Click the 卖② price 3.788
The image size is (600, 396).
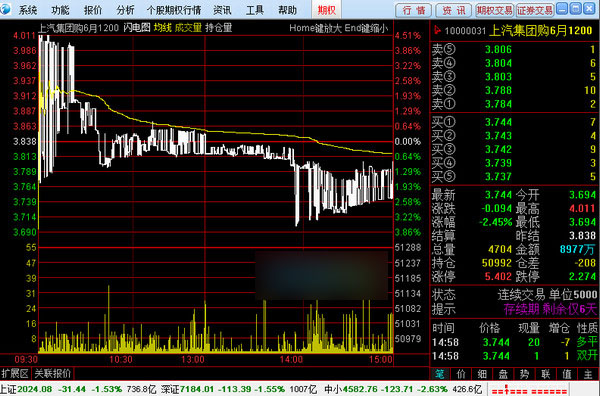coord(498,90)
